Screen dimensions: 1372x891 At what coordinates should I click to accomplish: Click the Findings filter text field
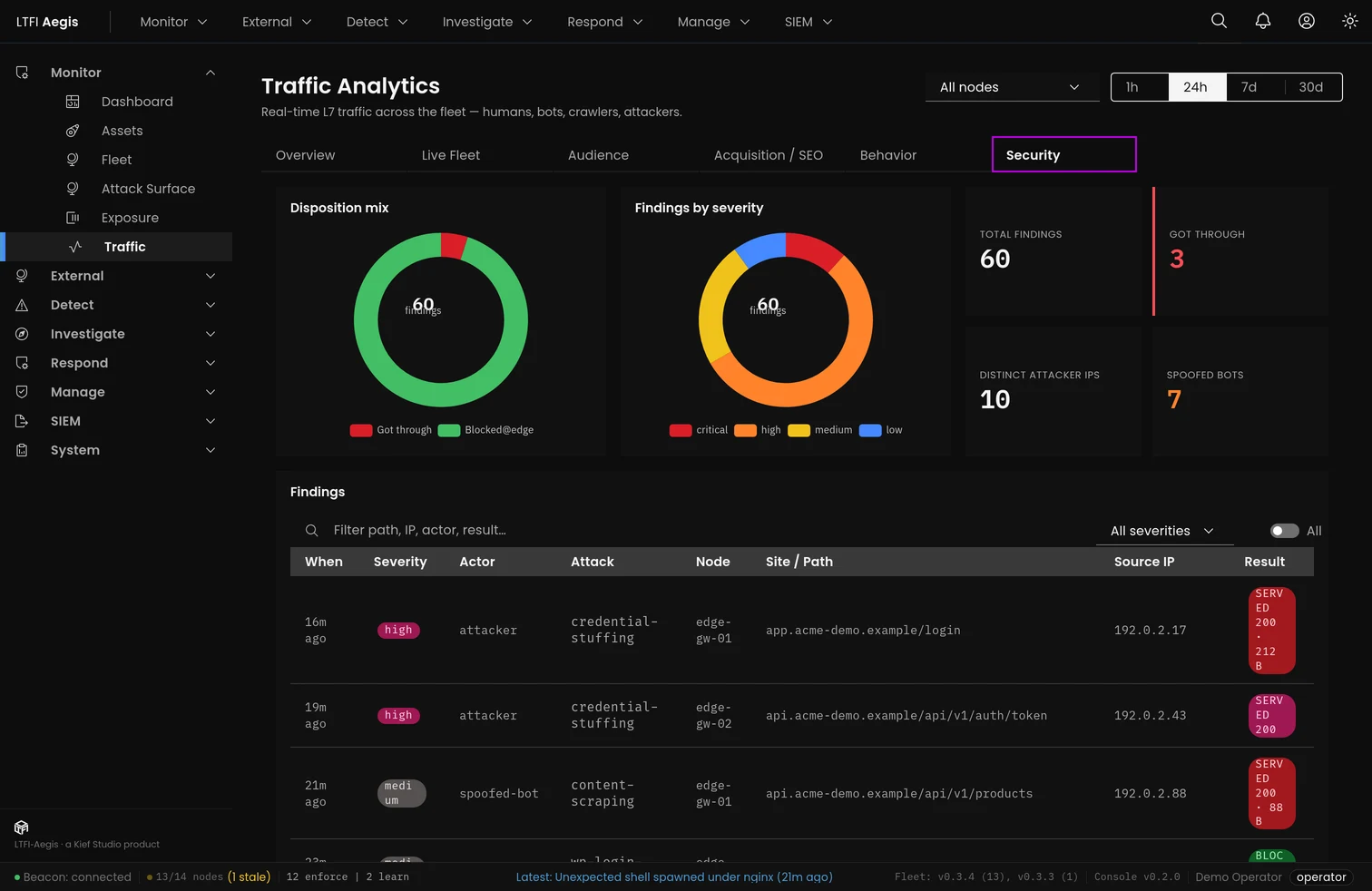(x=695, y=530)
